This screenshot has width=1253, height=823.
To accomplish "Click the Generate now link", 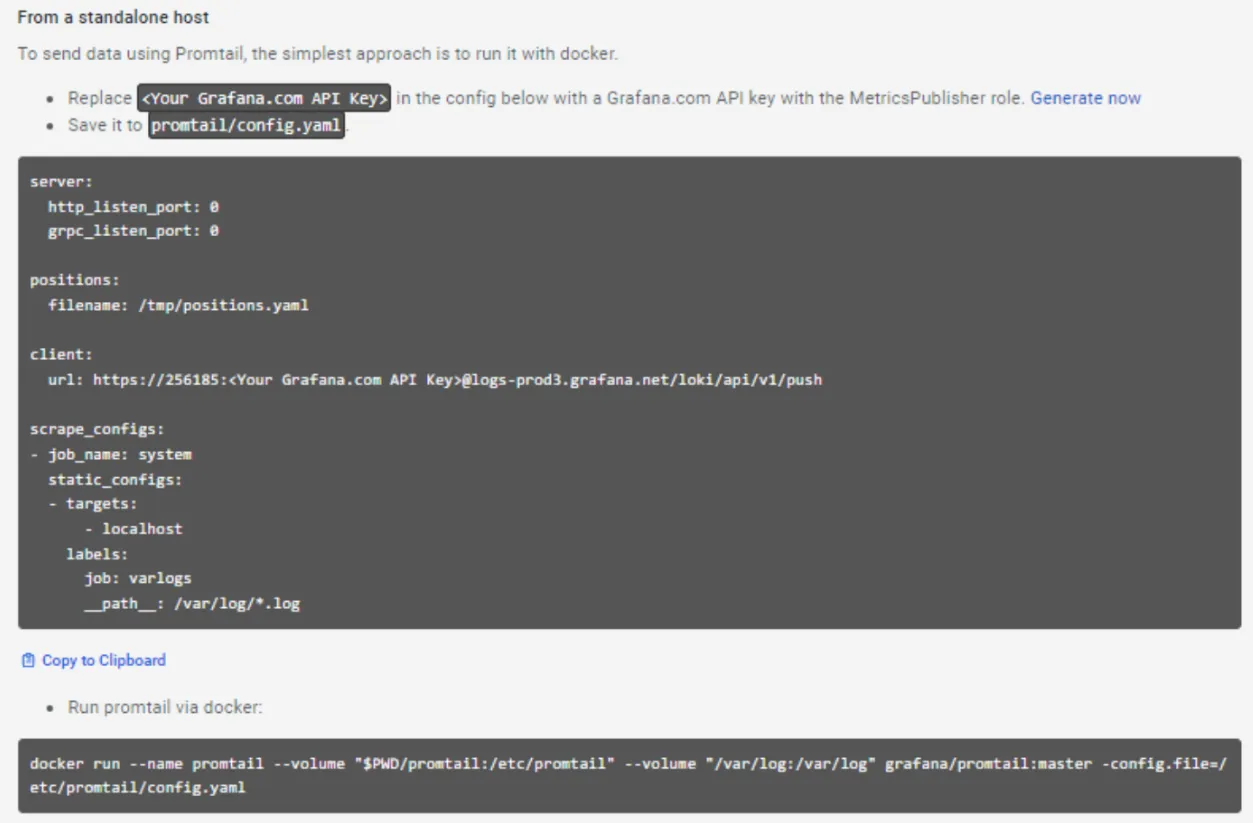I will (1085, 98).
